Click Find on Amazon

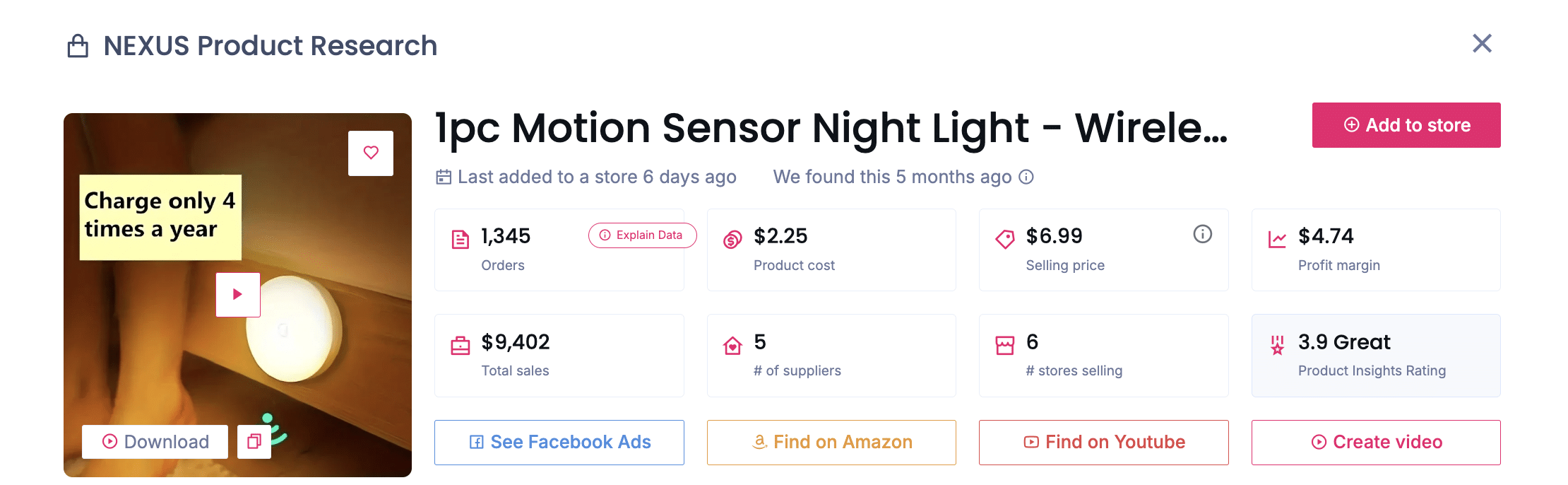(x=831, y=442)
